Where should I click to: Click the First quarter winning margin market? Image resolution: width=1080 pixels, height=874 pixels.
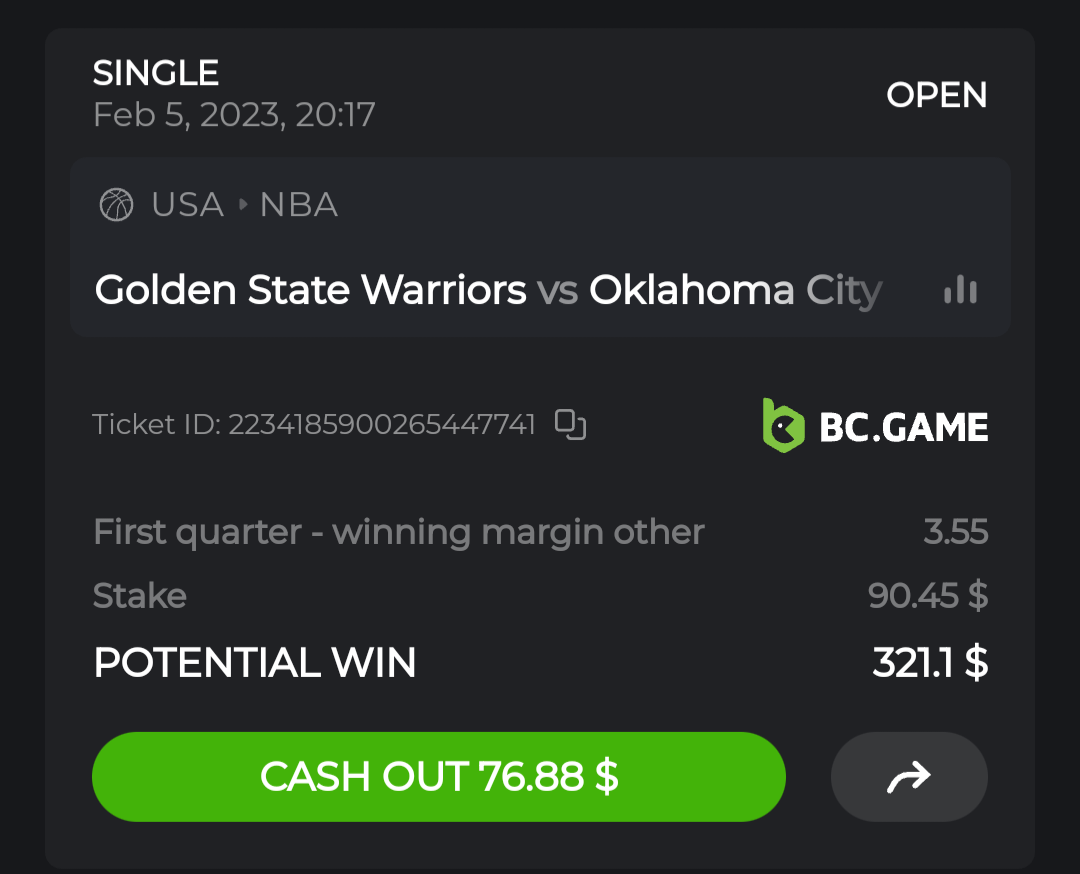pyautogui.click(x=398, y=532)
